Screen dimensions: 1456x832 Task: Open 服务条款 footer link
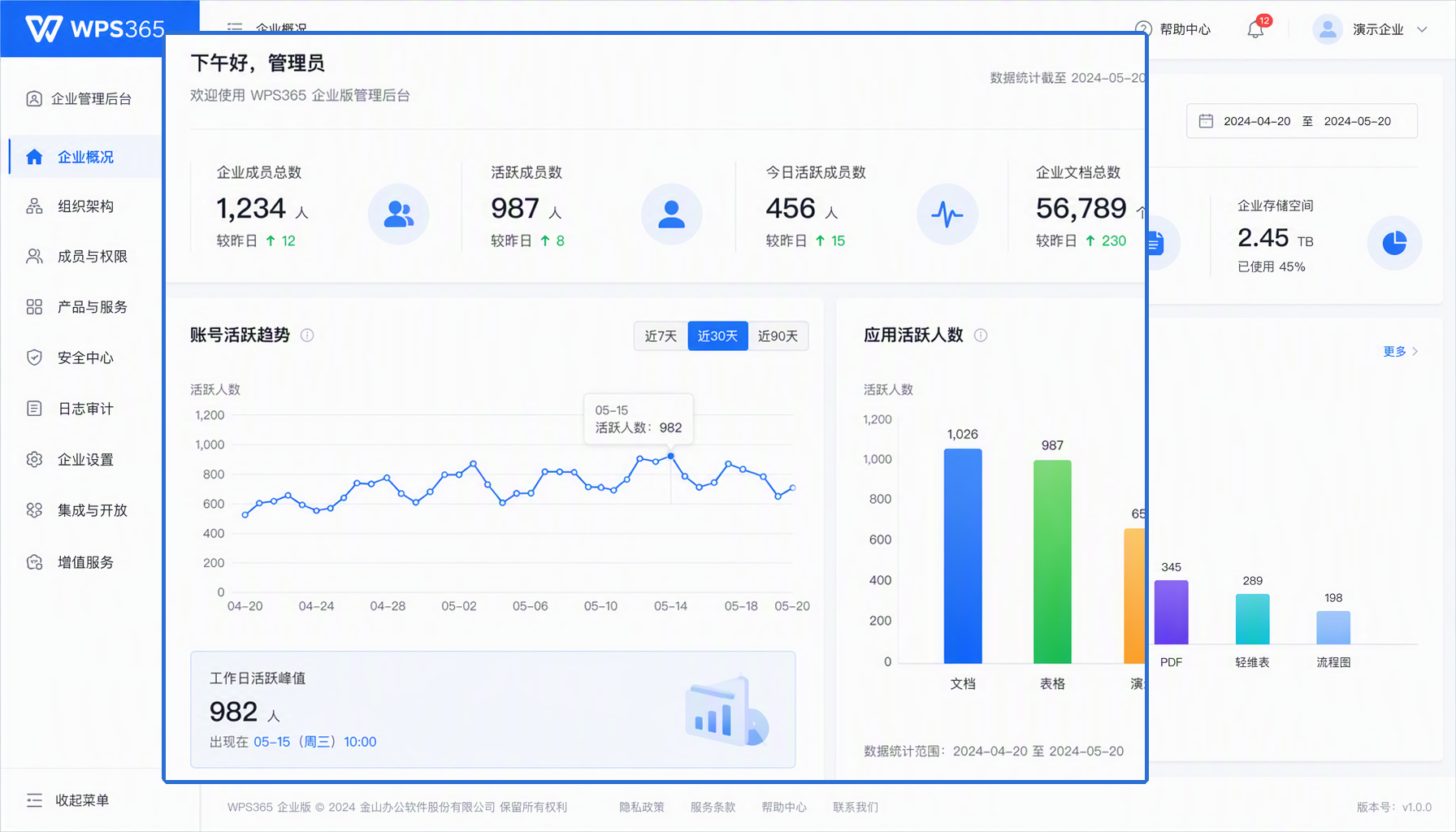[x=713, y=807]
